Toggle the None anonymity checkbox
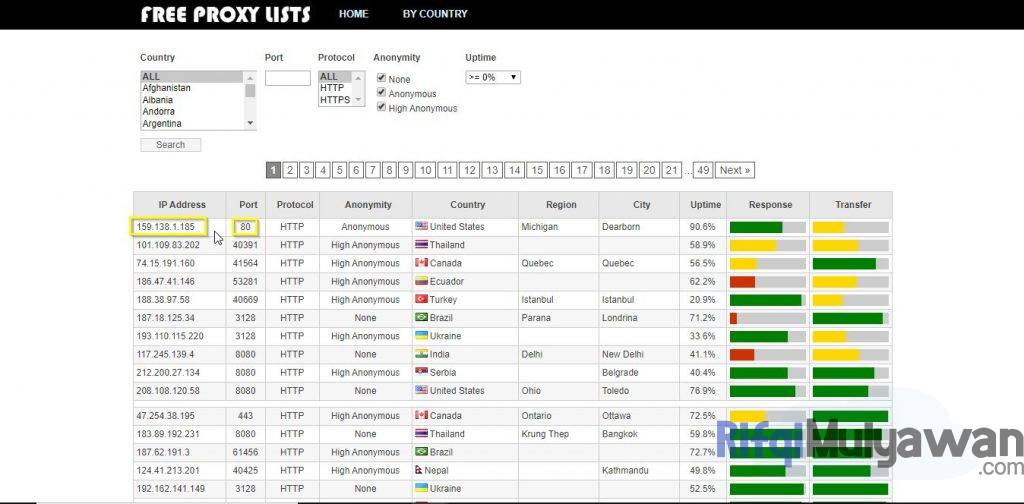 (381, 78)
